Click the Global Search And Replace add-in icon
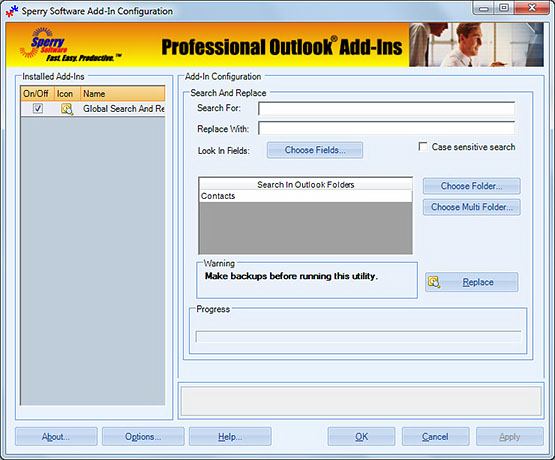This screenshot has width=555, height=460. coord(67,109)
